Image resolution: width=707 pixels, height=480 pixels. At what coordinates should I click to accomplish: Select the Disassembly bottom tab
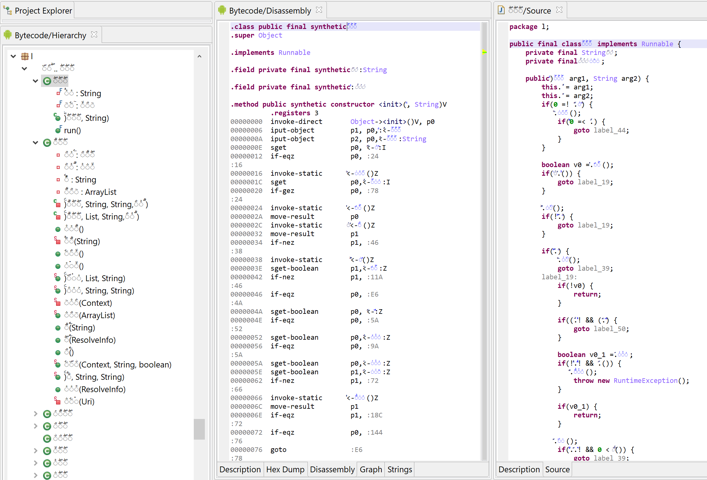[332, 469]
